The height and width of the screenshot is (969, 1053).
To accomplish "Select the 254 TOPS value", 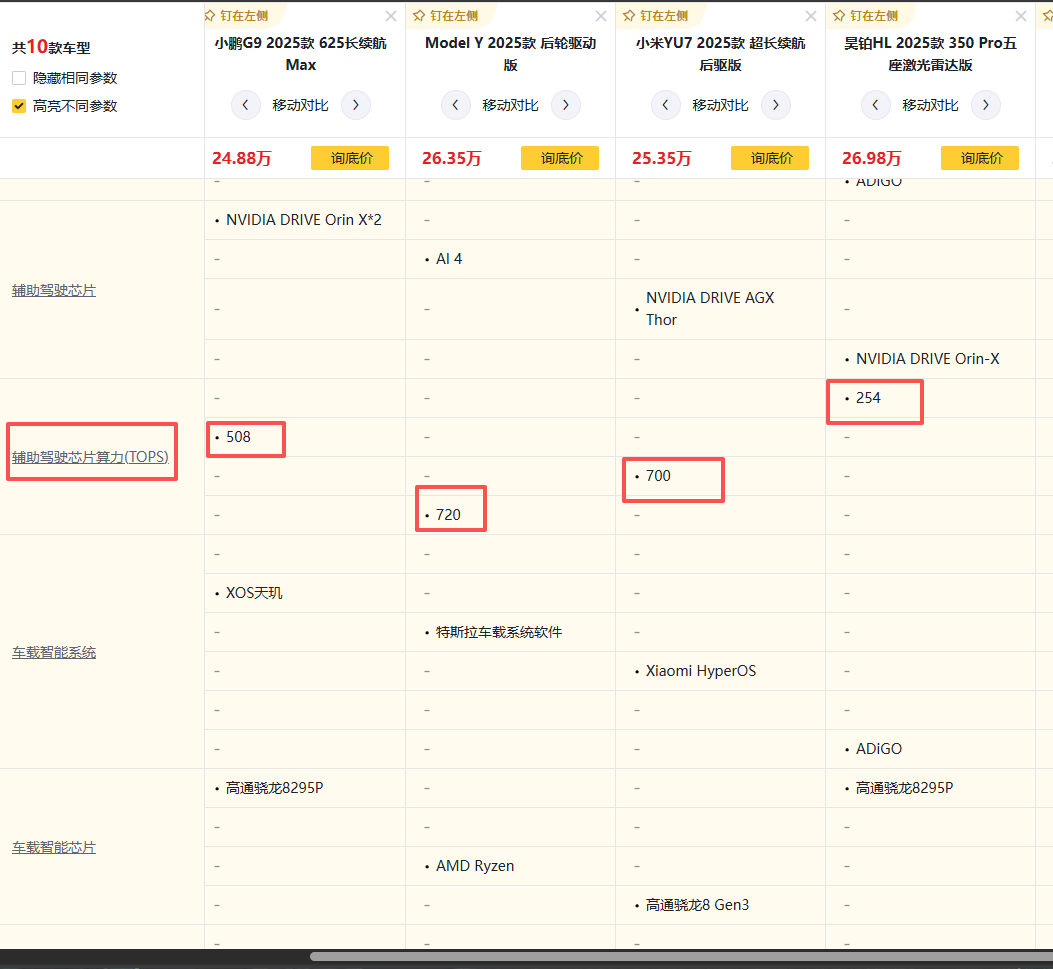I will 868,398.
